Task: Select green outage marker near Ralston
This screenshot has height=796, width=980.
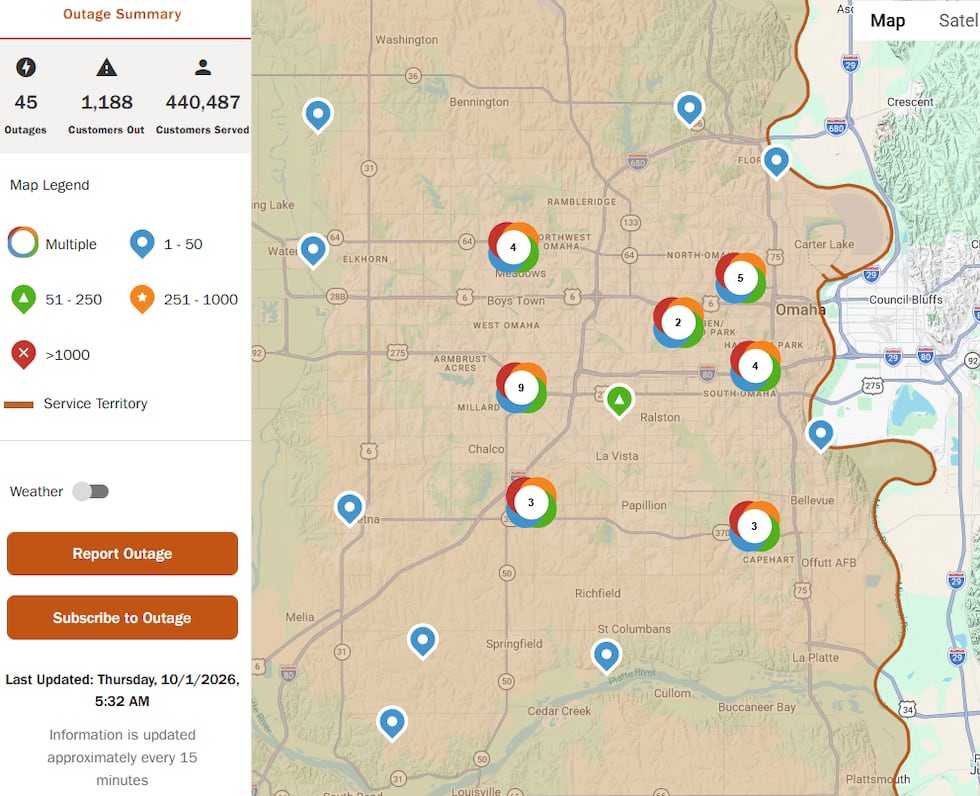Action: coord(619,400)
